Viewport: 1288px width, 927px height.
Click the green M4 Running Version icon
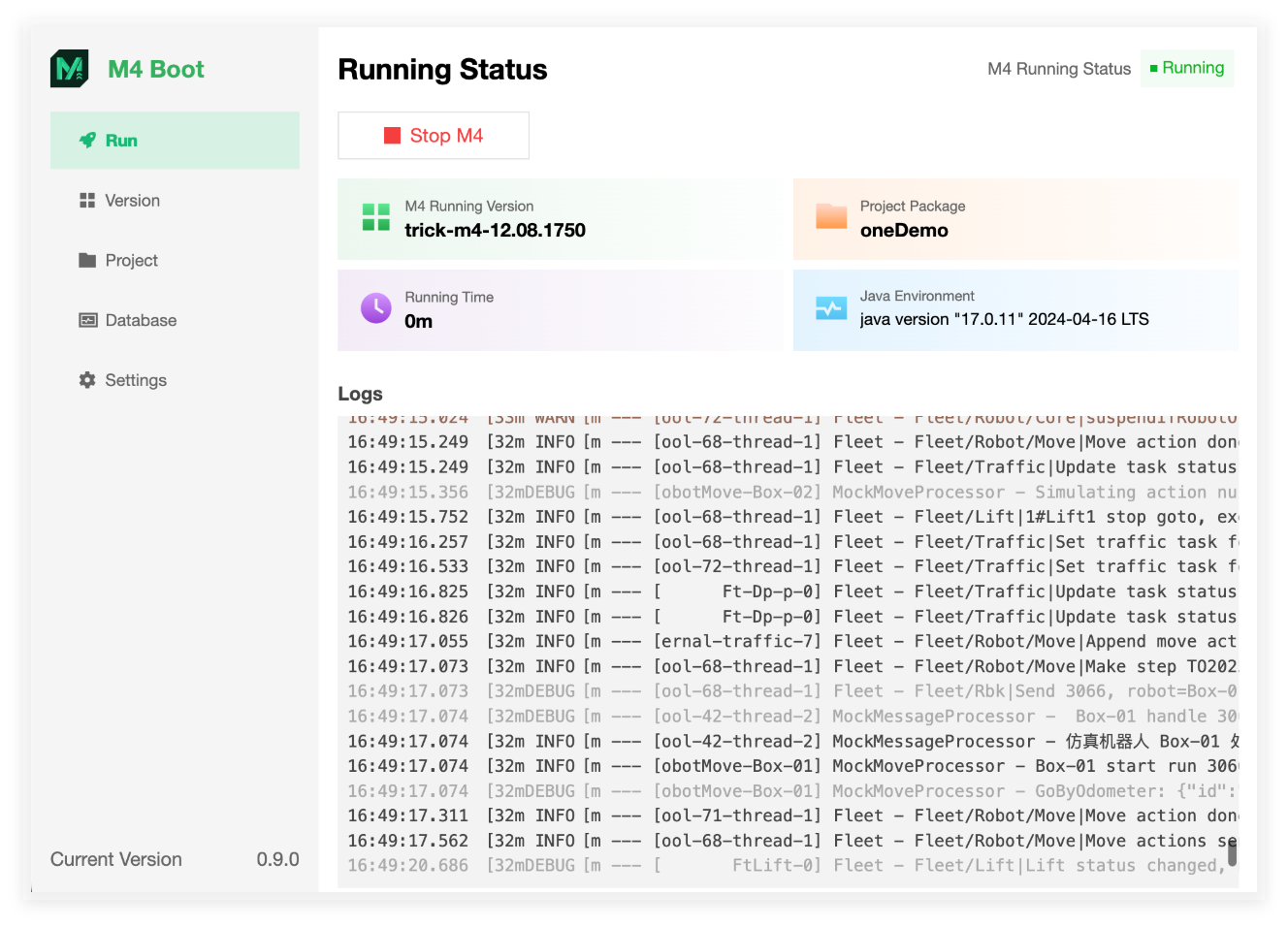[x=375, y=217]
